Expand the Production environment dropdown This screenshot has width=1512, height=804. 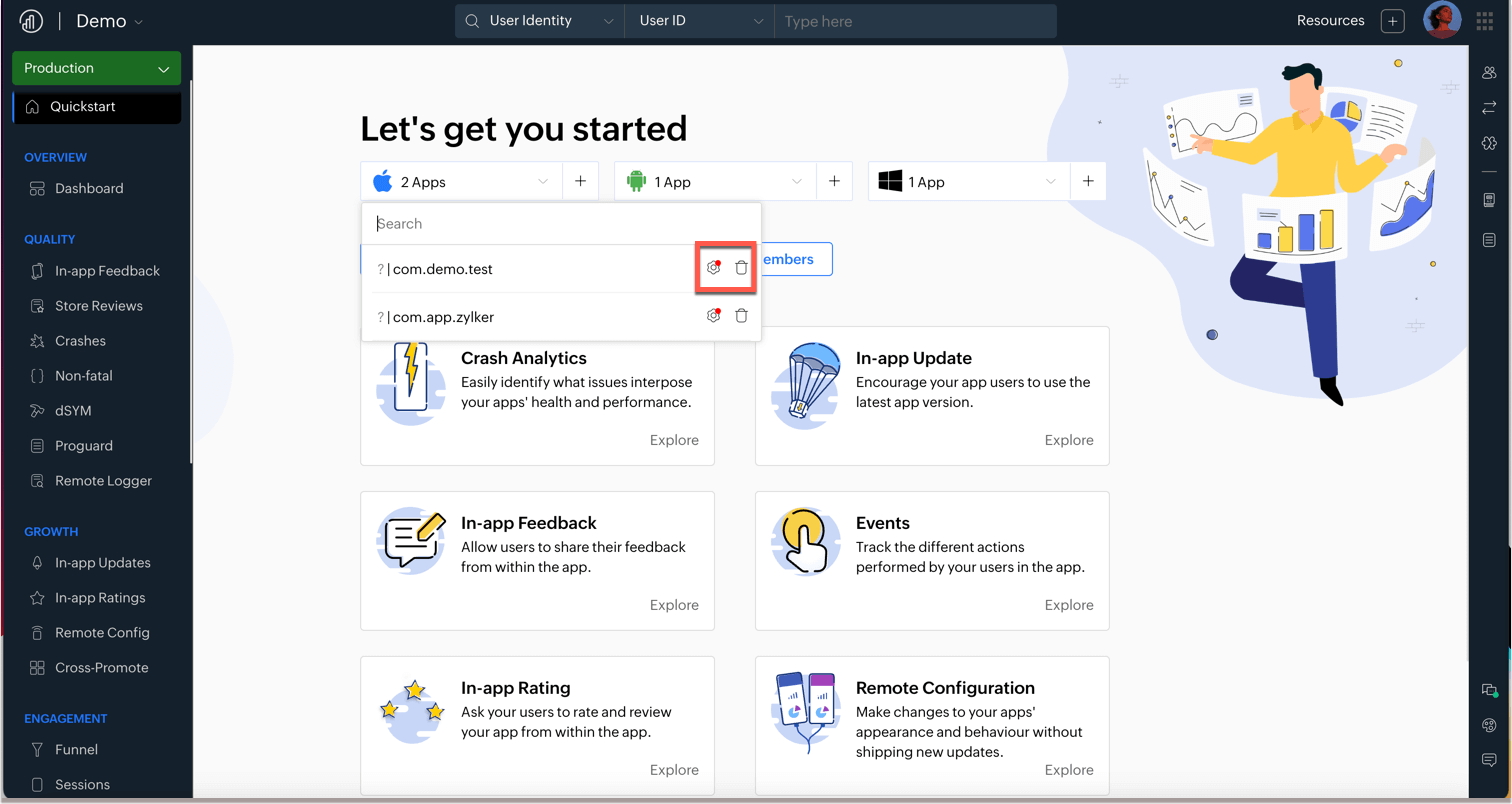(97, 68)
